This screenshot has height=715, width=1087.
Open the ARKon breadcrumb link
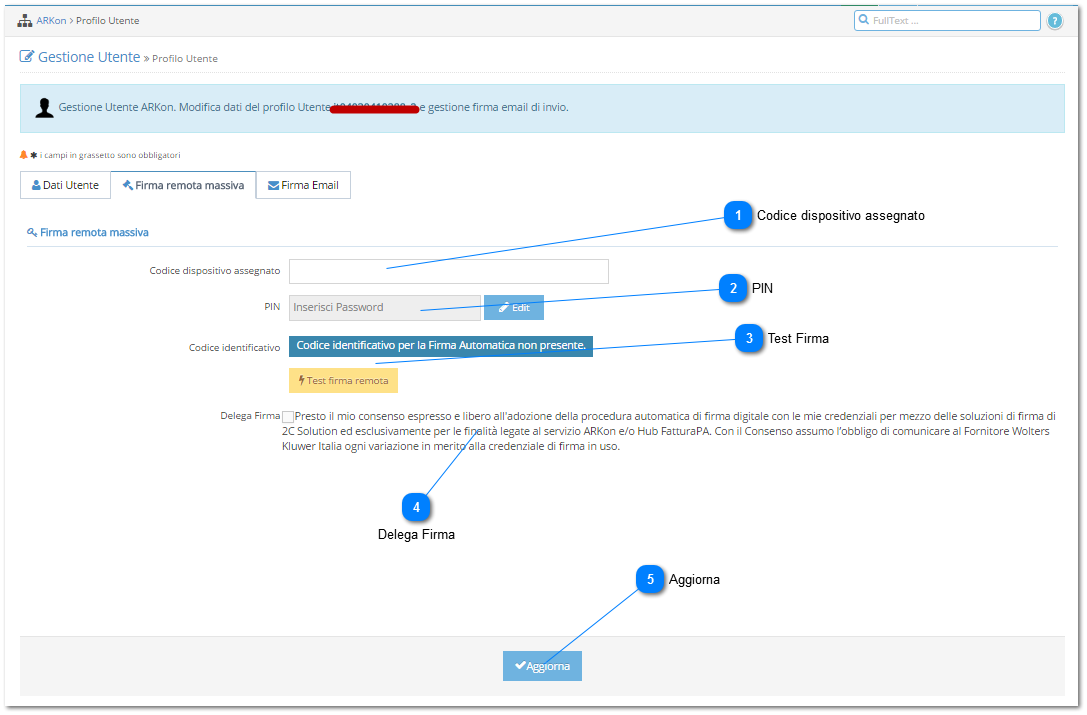point(51,21)
